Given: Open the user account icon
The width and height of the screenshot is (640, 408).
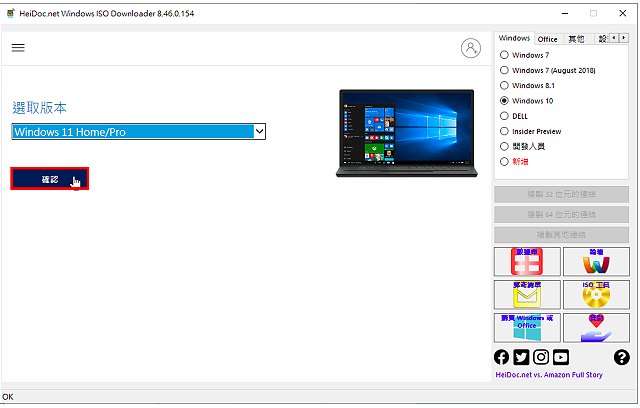Looking at the screenshot, I should tap(471, 48).
